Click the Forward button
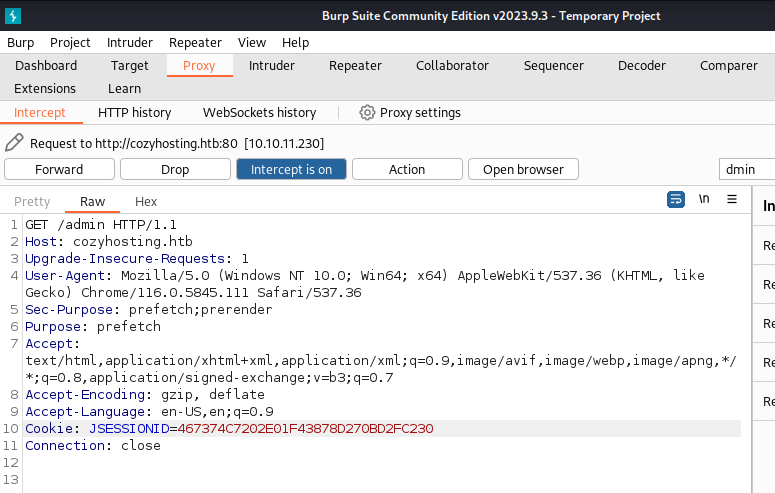The image size is (775, 493). 59,169
